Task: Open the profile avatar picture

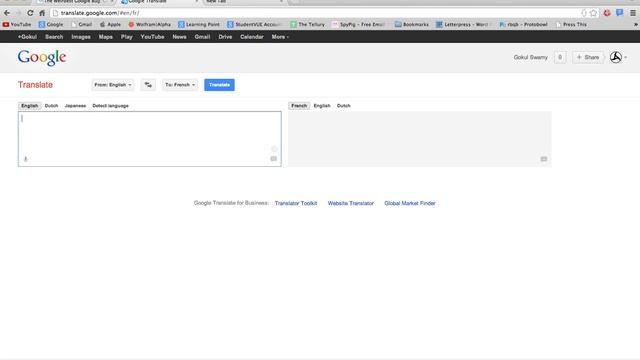Action: pyautogui.click(x=616, y=57)
